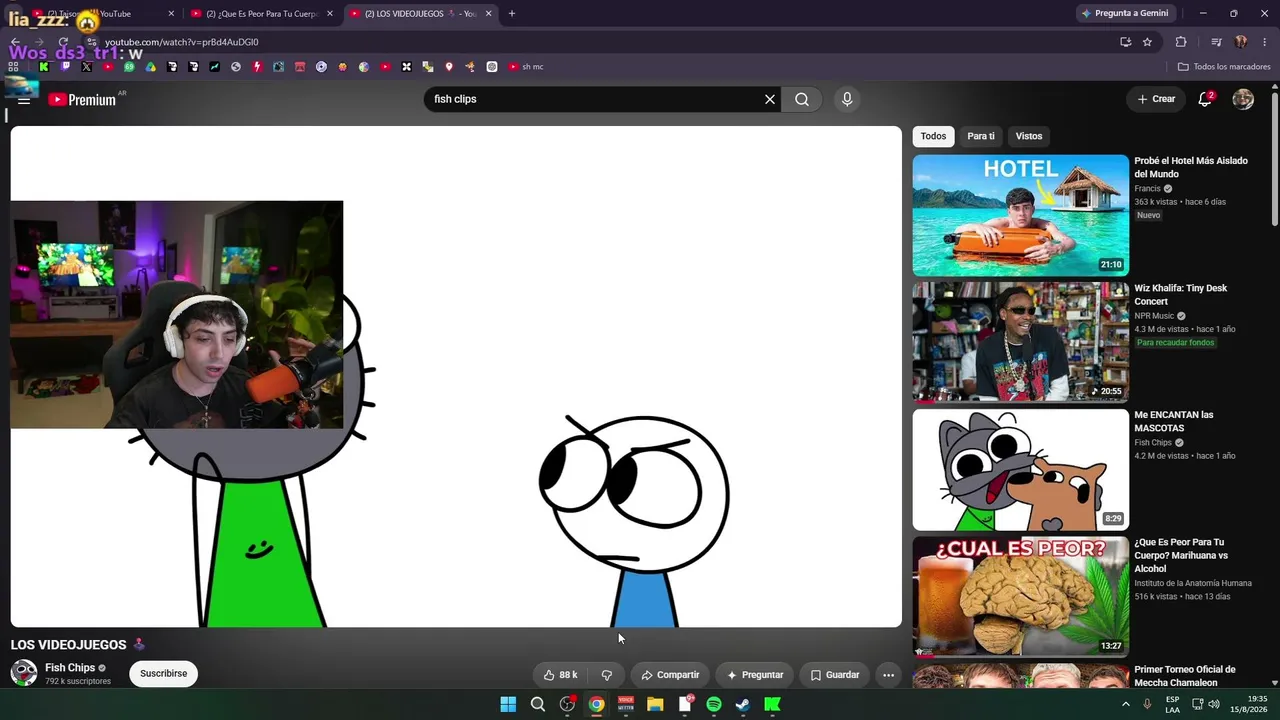Open File Explorer from the taskbar
This screenshot has height=720, width=1280.
655,705
